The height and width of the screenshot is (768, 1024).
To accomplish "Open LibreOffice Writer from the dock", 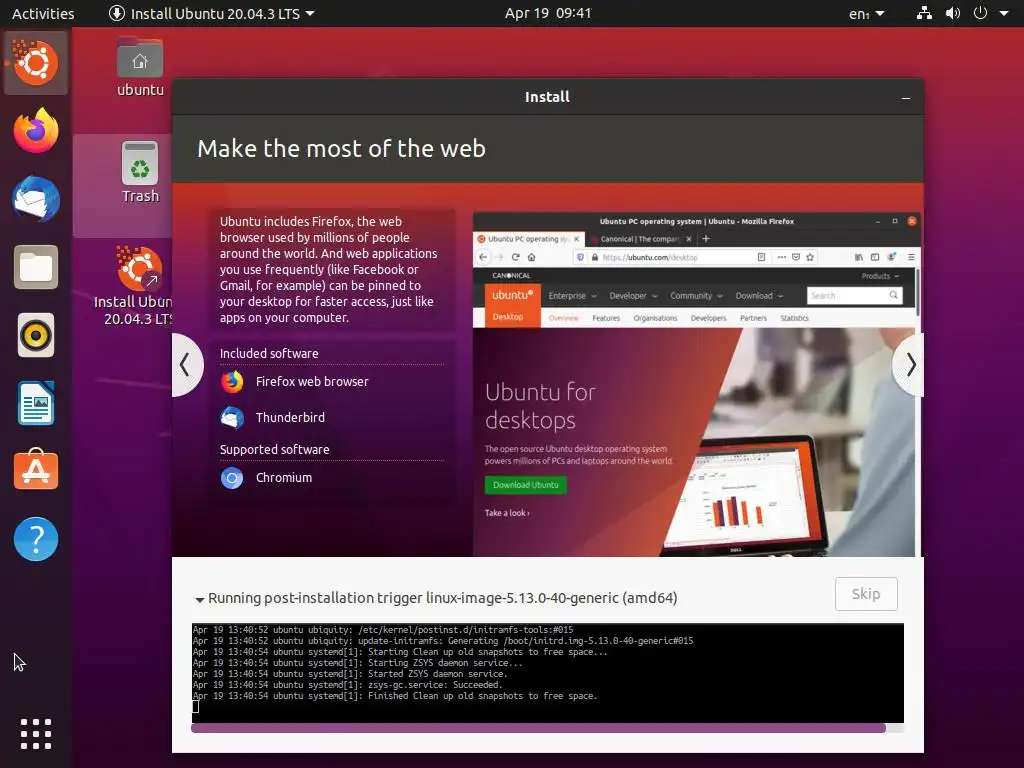I will (x=36, y=403).
